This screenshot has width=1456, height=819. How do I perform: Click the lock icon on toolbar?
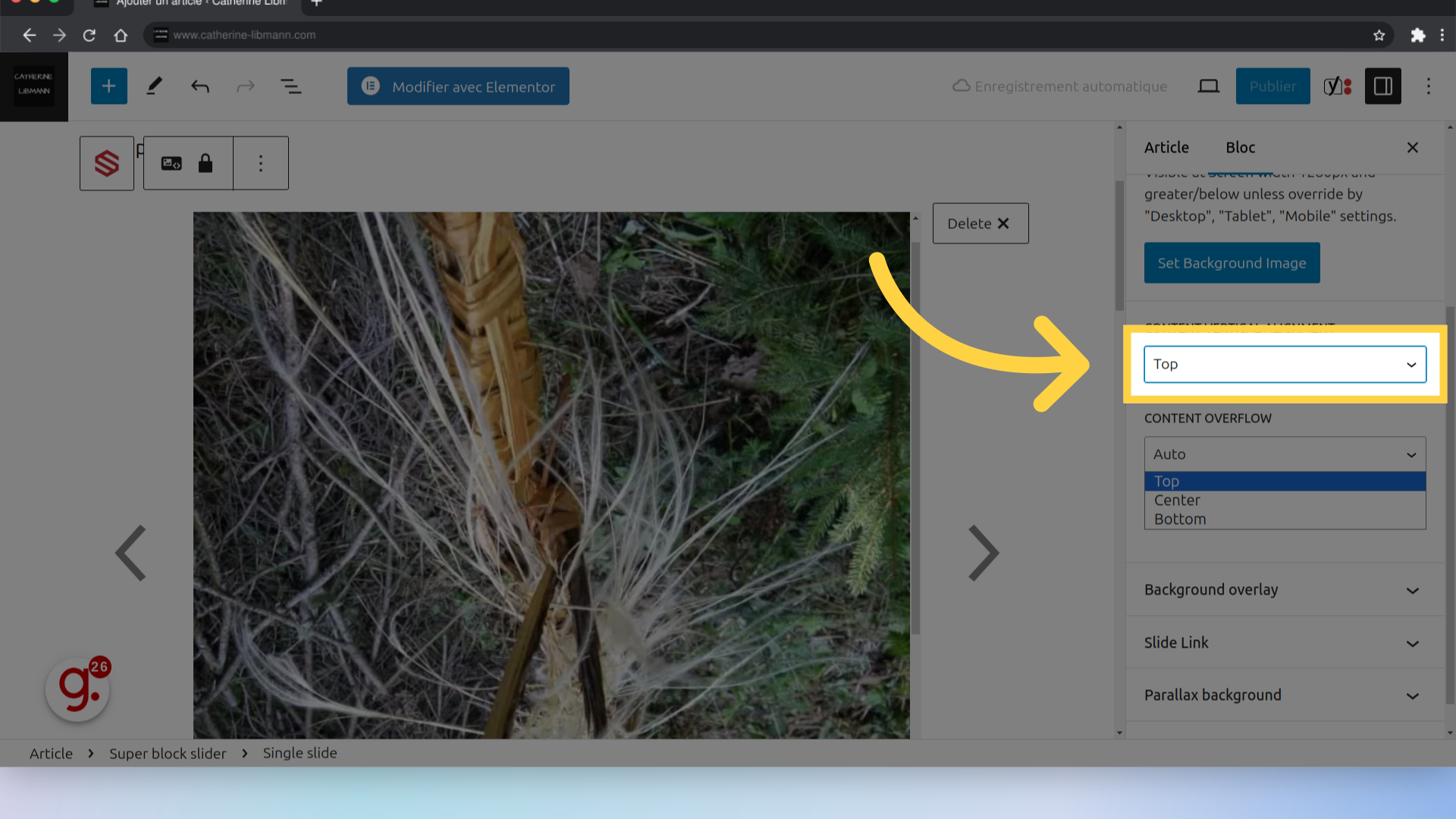tap(204, 163)
